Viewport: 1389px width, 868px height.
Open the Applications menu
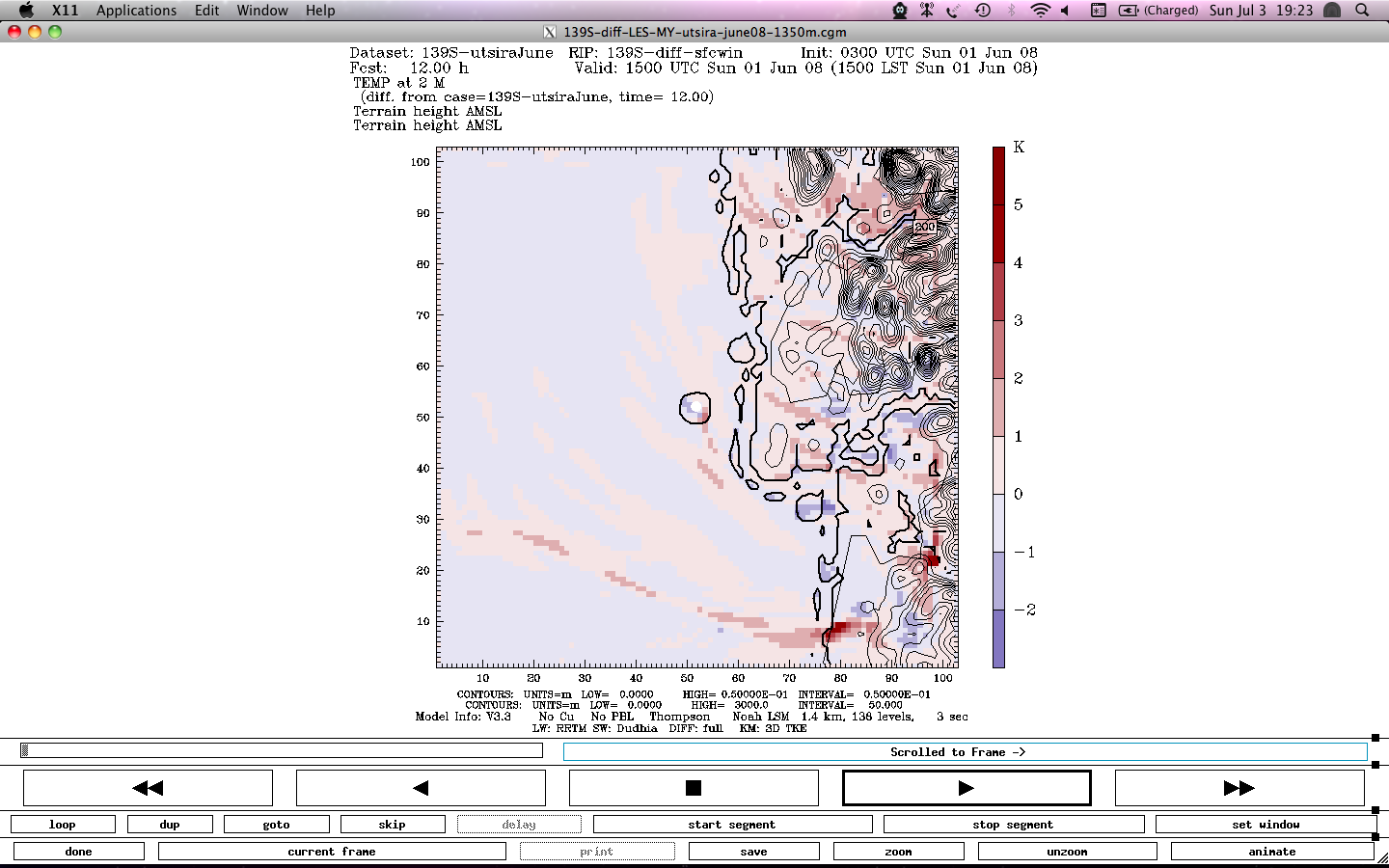[136, 11]
